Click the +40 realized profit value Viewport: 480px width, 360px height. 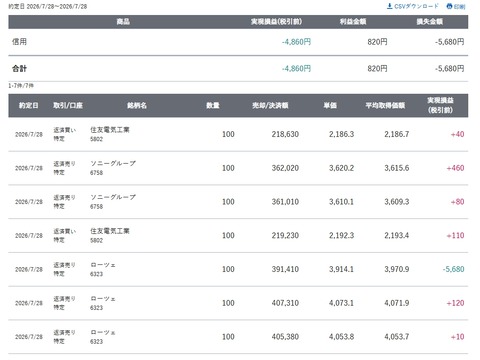[x=457, y=134]
